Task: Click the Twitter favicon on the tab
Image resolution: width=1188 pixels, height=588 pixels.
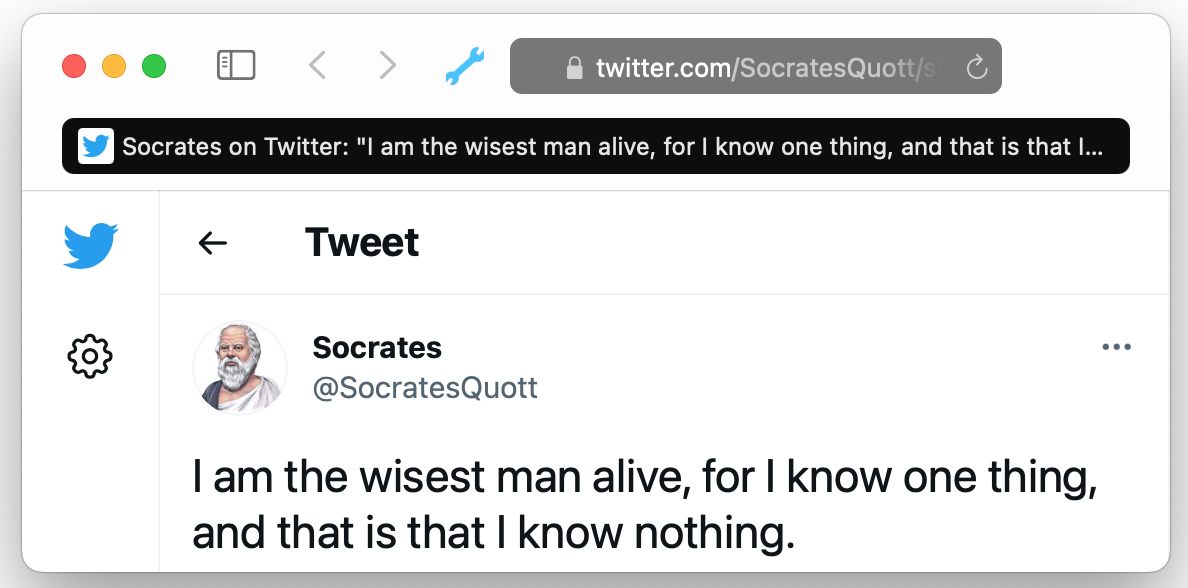Action: 96,147
